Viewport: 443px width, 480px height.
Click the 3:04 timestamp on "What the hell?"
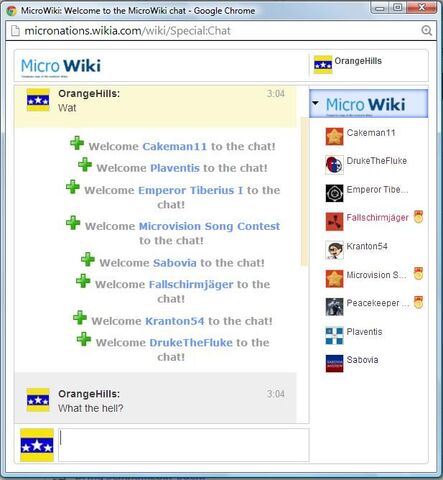pyautogui.click(x=276, y=394)
